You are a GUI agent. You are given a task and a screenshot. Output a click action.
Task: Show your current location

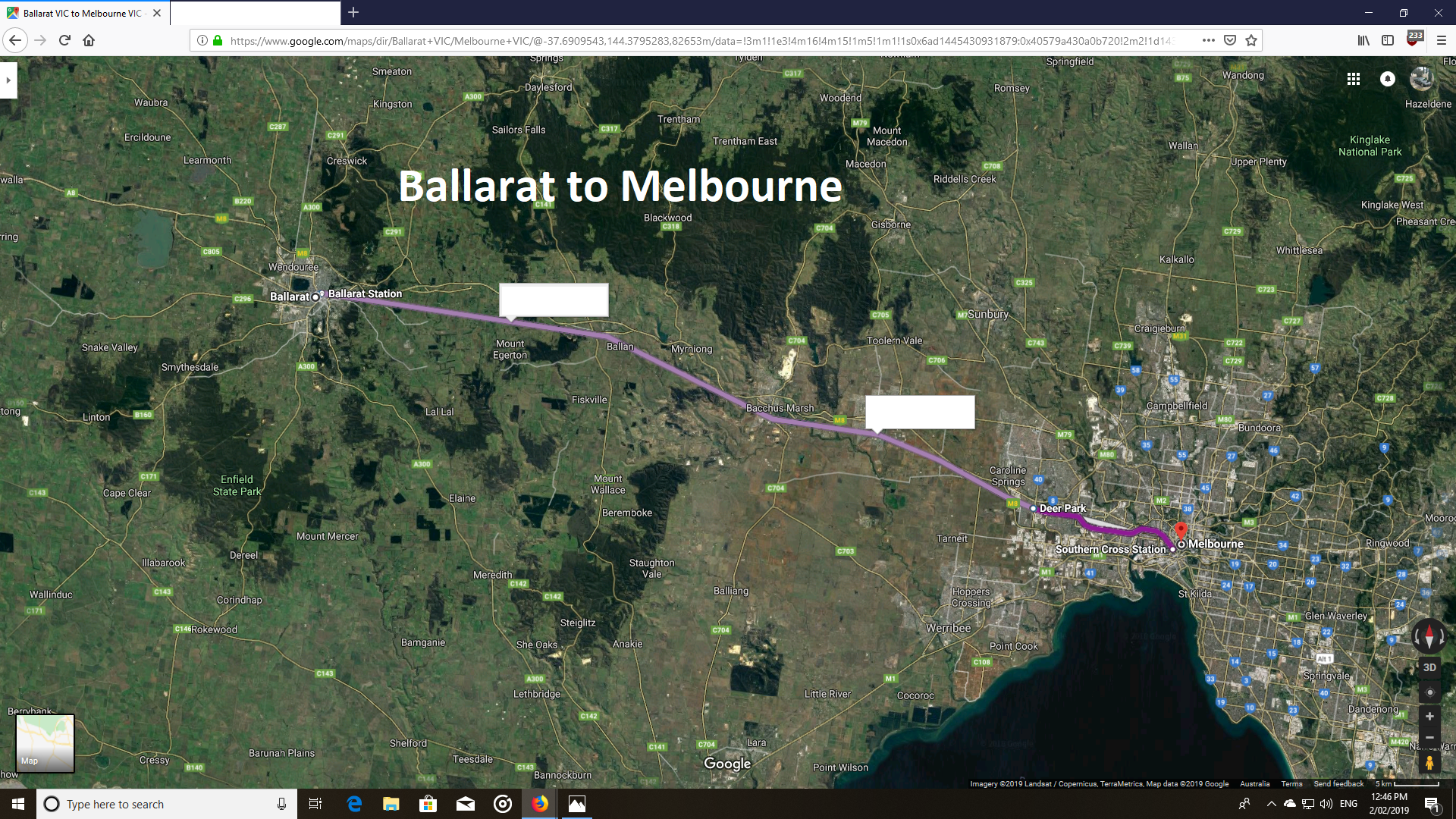click(1429, 692)
